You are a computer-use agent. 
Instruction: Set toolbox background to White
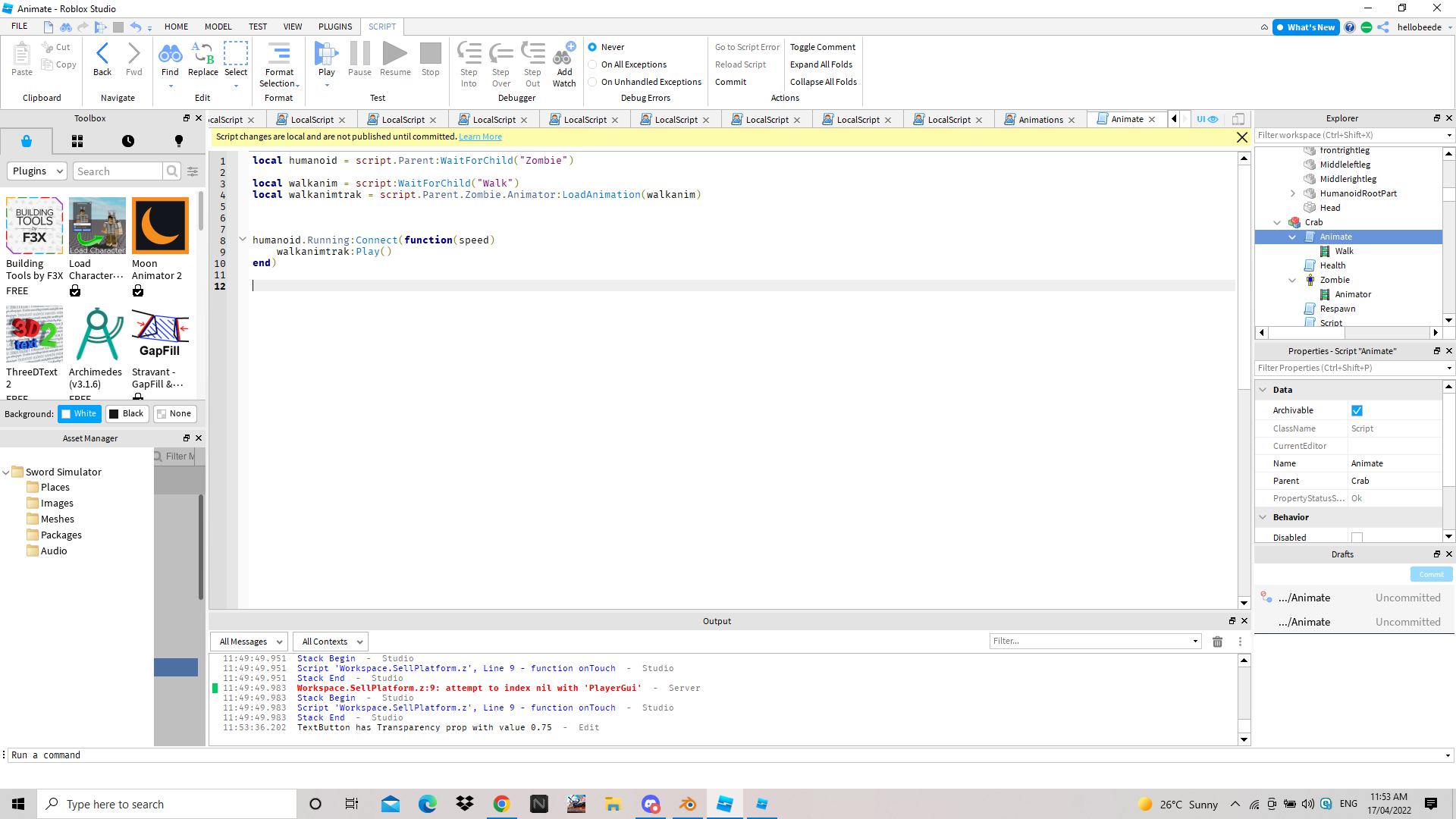tap(80, 414)
